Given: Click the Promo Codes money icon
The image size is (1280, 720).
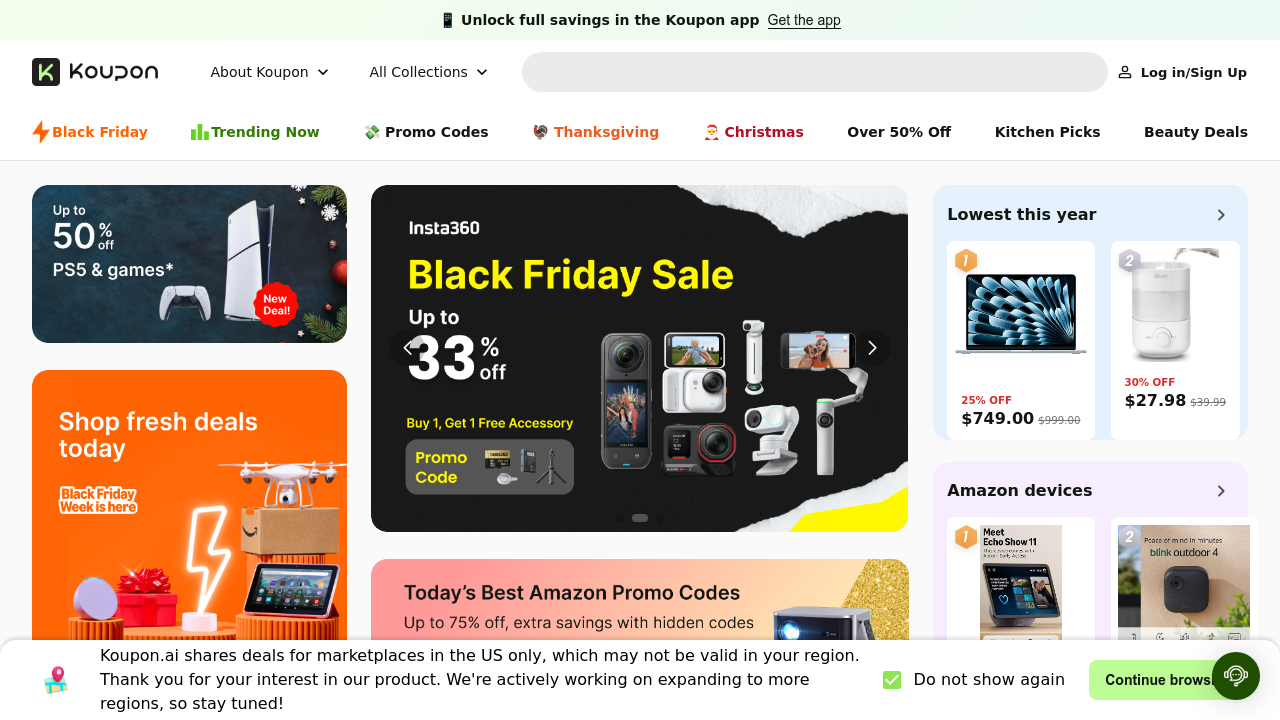Looking at the screenshot, I should coord(372,132).
